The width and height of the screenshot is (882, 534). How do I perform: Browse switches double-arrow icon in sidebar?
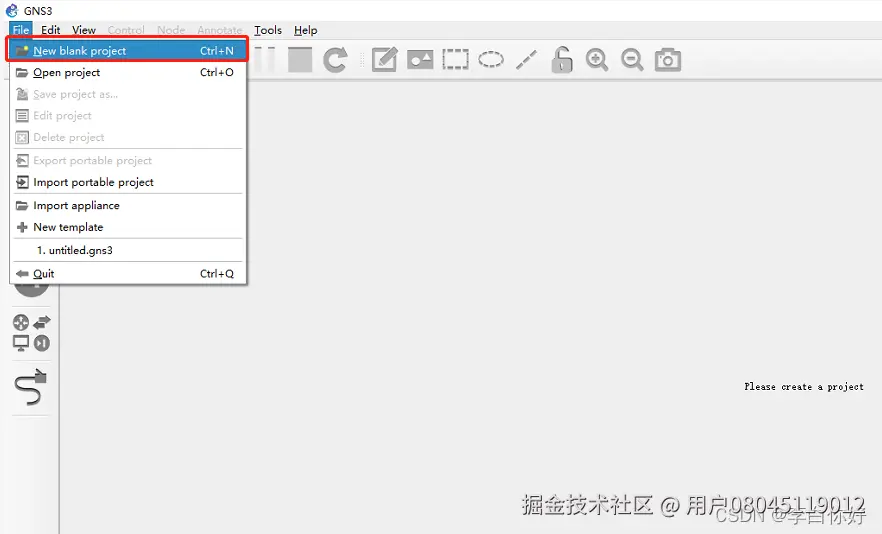42,322
